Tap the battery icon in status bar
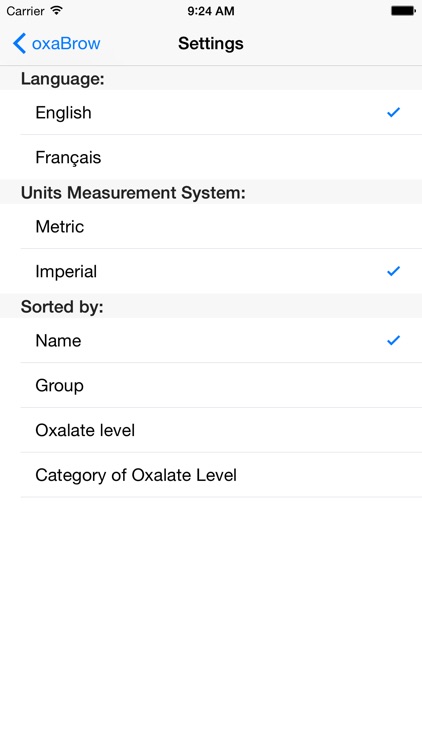The height and width of the screenshot is (750, 422). pyautogui.click(x=403, y=11)
